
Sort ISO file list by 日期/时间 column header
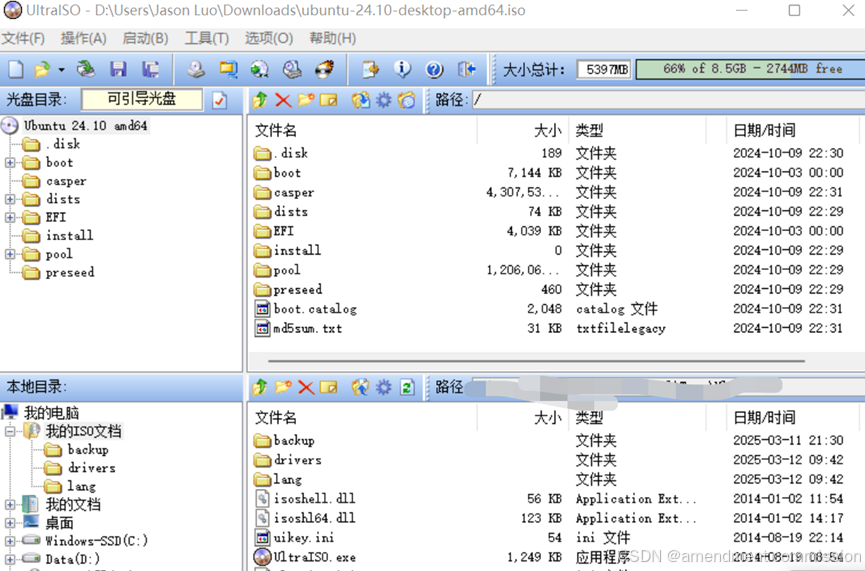pos(793,131)
